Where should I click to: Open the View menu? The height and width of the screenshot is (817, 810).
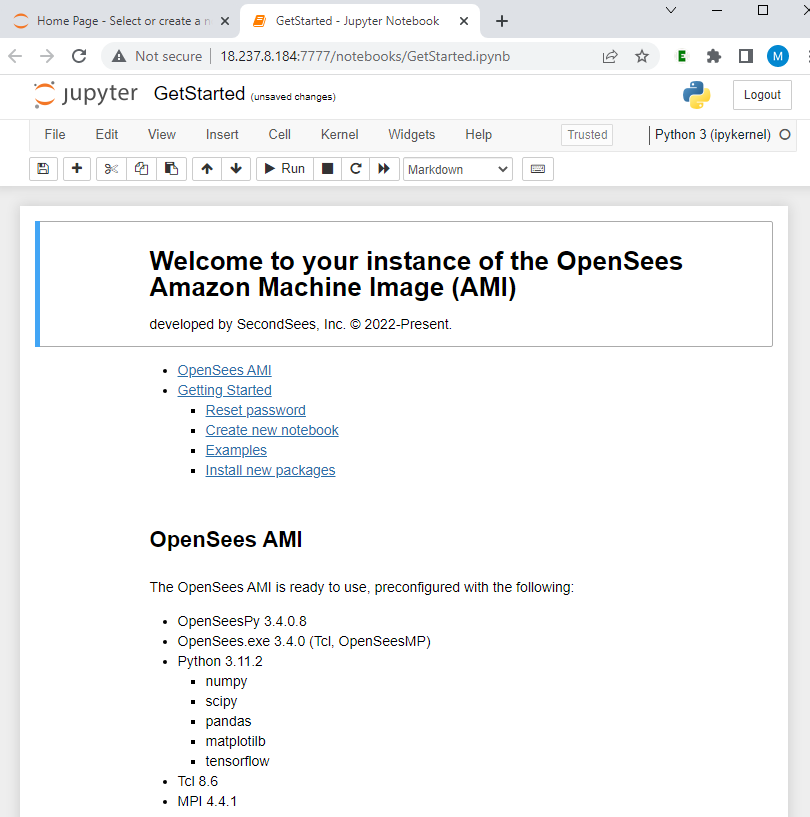[161, 134]
